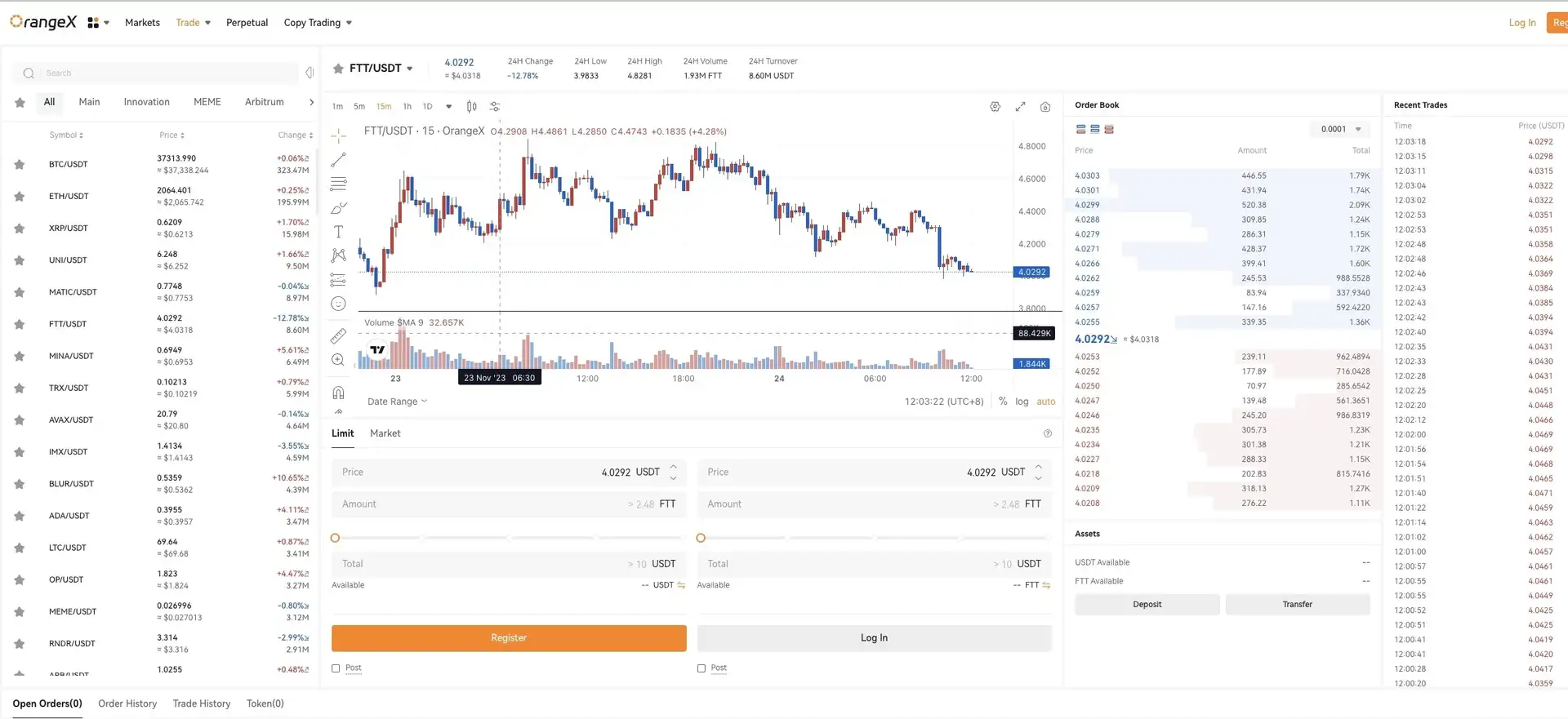This screenshot has width=1568, height=719.
Task: Open the 0.0001 order book precision dropdown
Action: [x=1341, y=129]
